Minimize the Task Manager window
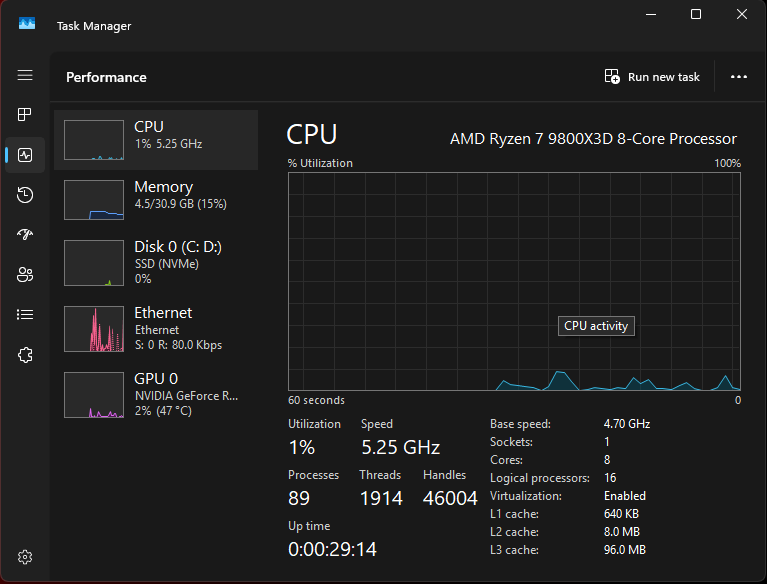Viewport: 767px width, 584px height. coord(651,15)
